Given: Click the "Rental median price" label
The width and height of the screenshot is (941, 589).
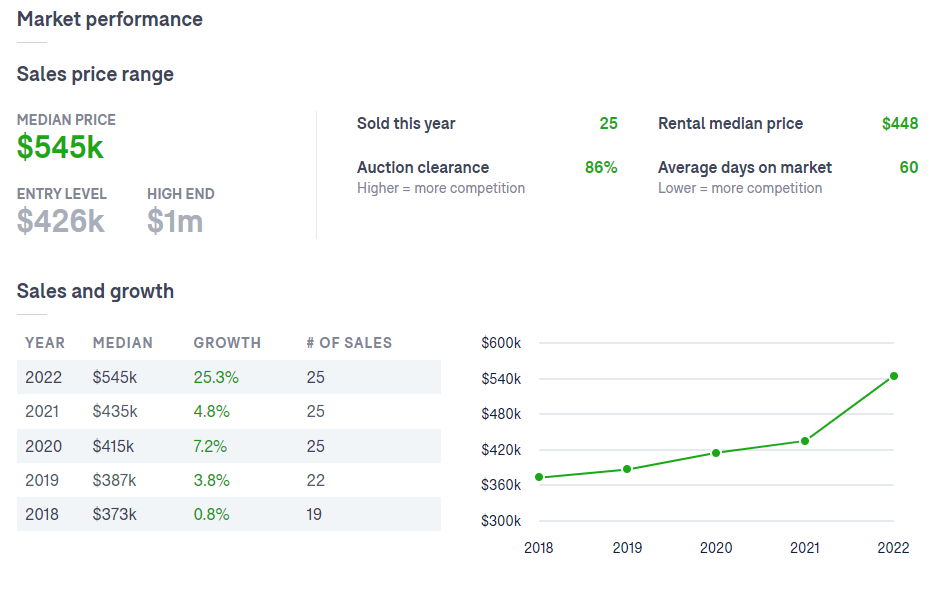Looking at the screenshot, I should click(730, 123).
